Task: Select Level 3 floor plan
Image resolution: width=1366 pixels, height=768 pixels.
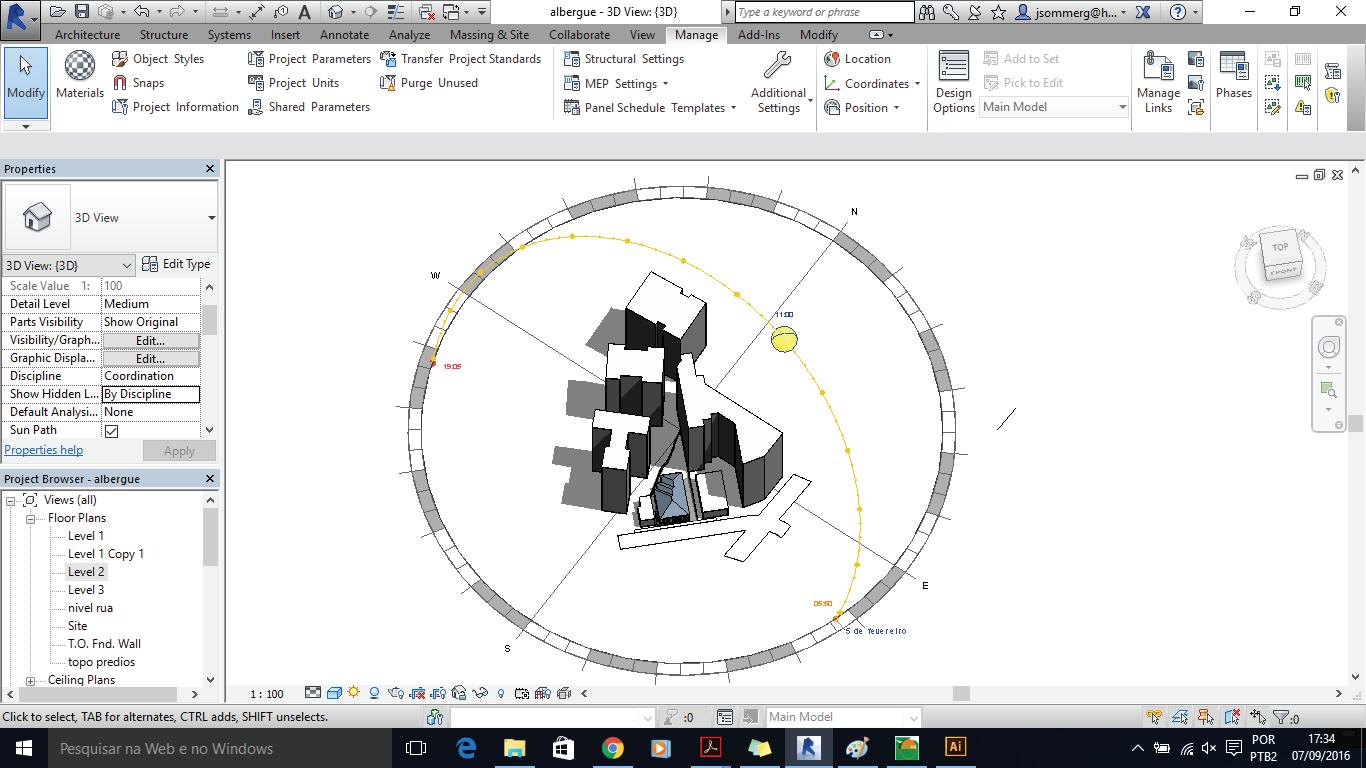Action: click(86, 590)
